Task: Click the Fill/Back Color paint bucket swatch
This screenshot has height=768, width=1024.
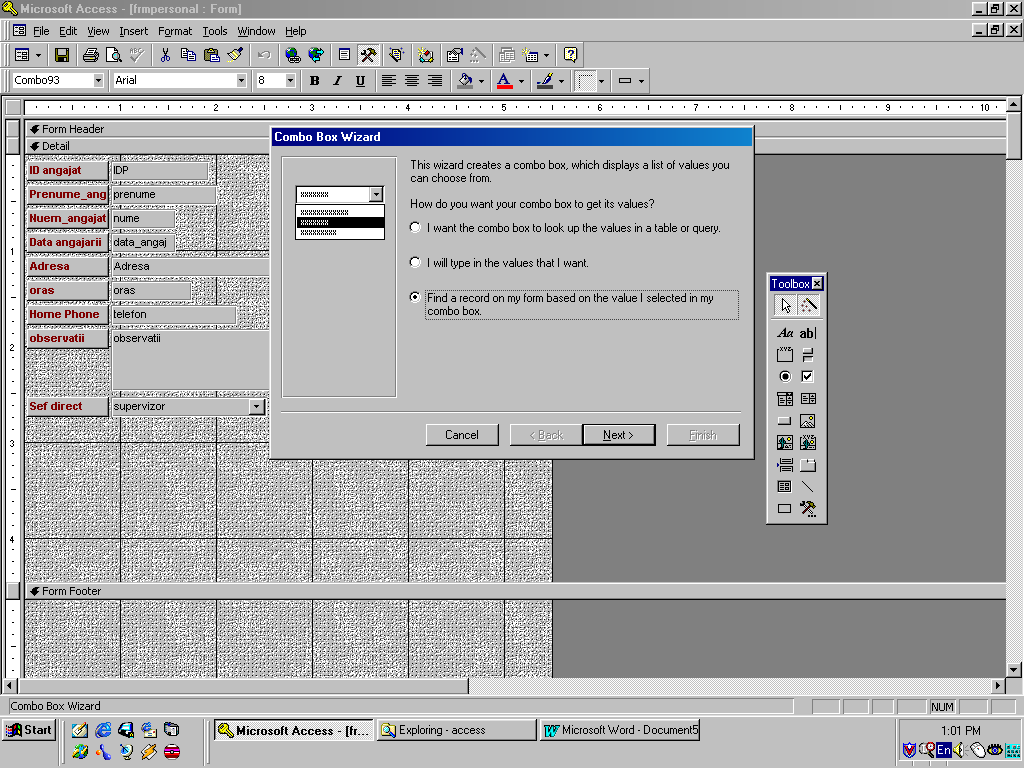Action: pos(465,81)
